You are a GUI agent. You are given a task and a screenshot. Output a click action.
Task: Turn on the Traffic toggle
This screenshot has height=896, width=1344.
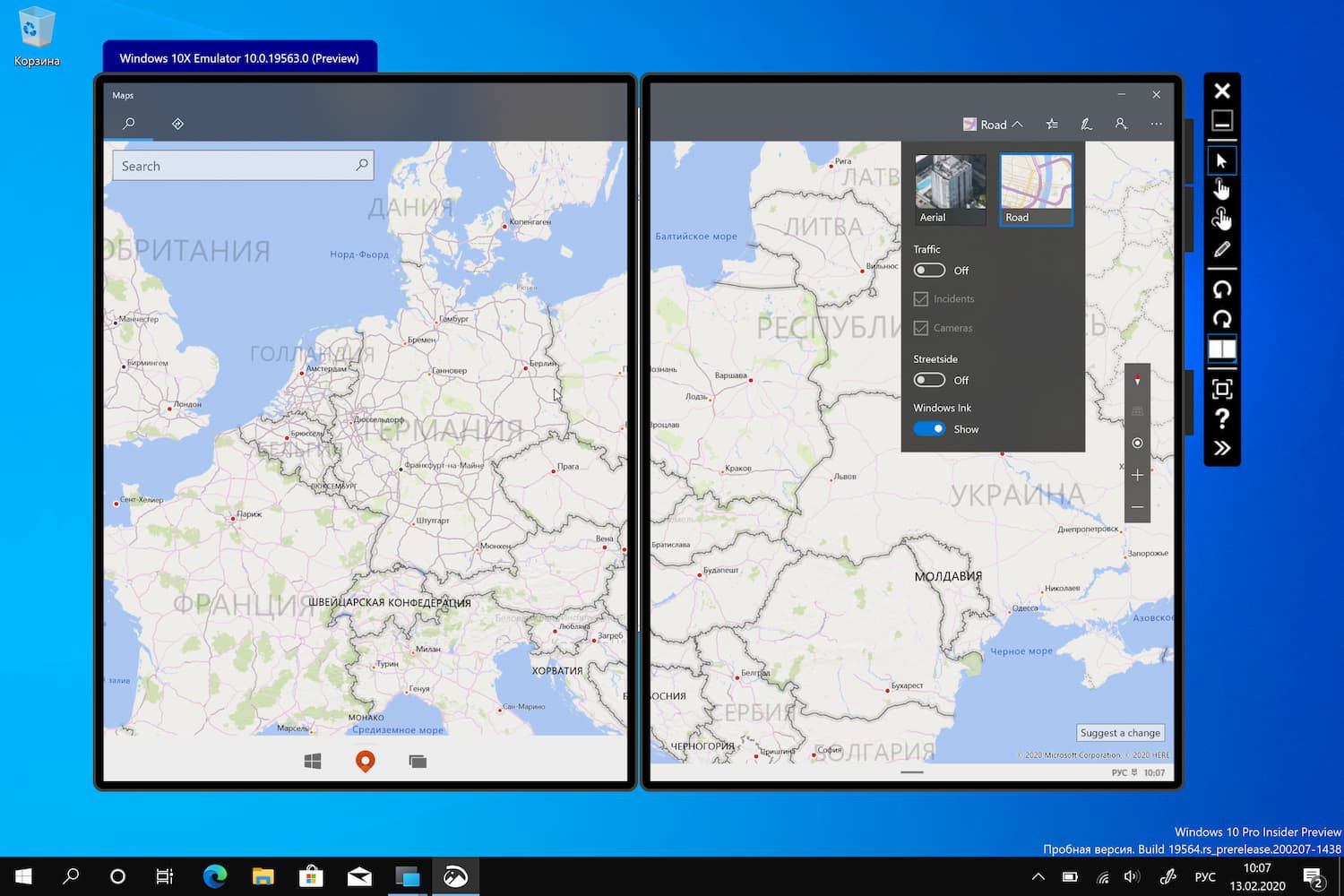coord(929,270)
